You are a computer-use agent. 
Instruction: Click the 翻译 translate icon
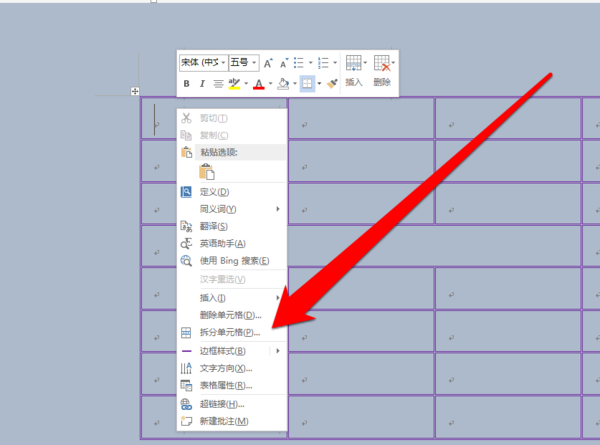pos(186,226)
